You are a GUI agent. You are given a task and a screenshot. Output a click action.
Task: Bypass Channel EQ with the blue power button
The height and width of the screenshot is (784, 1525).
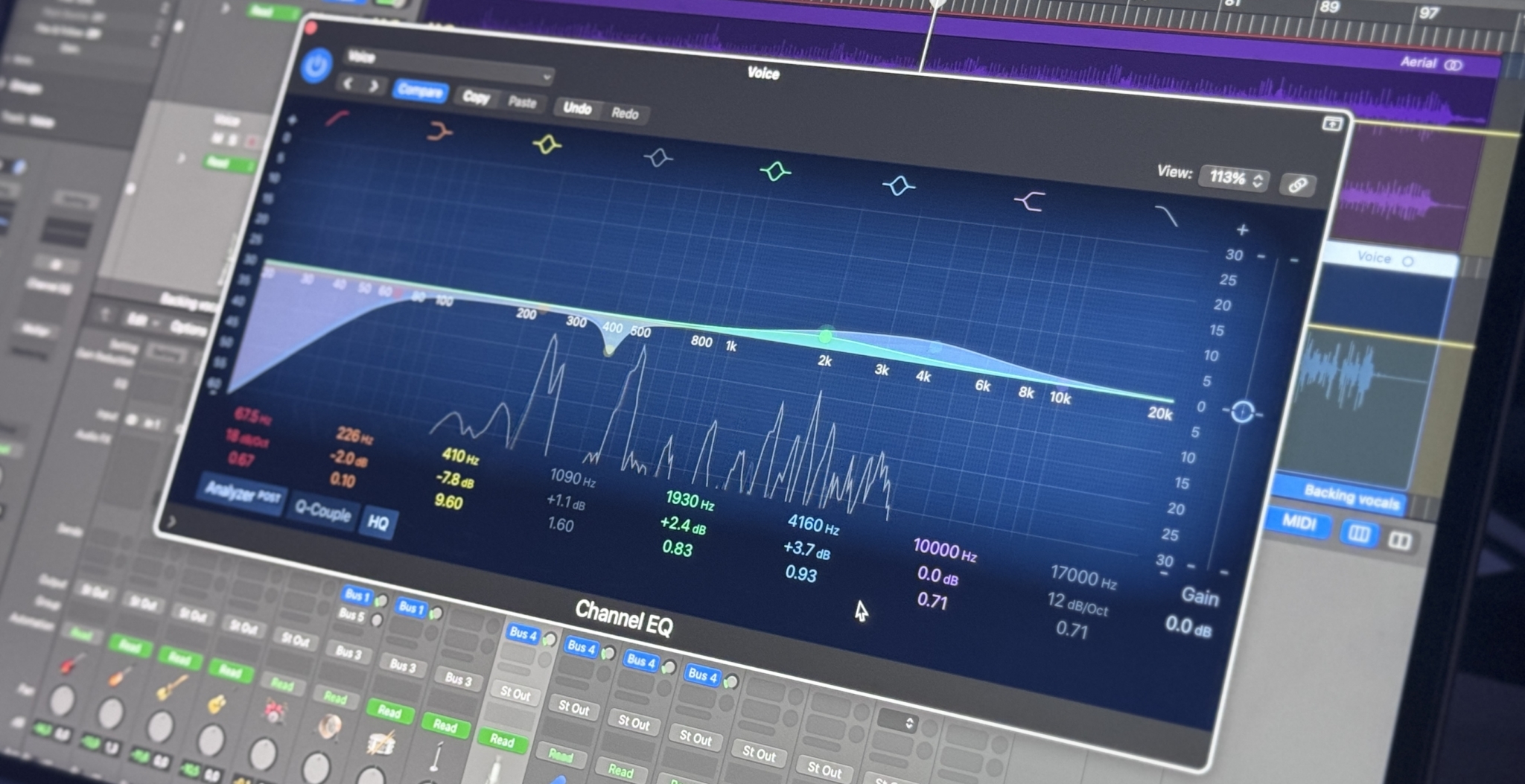coord(316,66)
